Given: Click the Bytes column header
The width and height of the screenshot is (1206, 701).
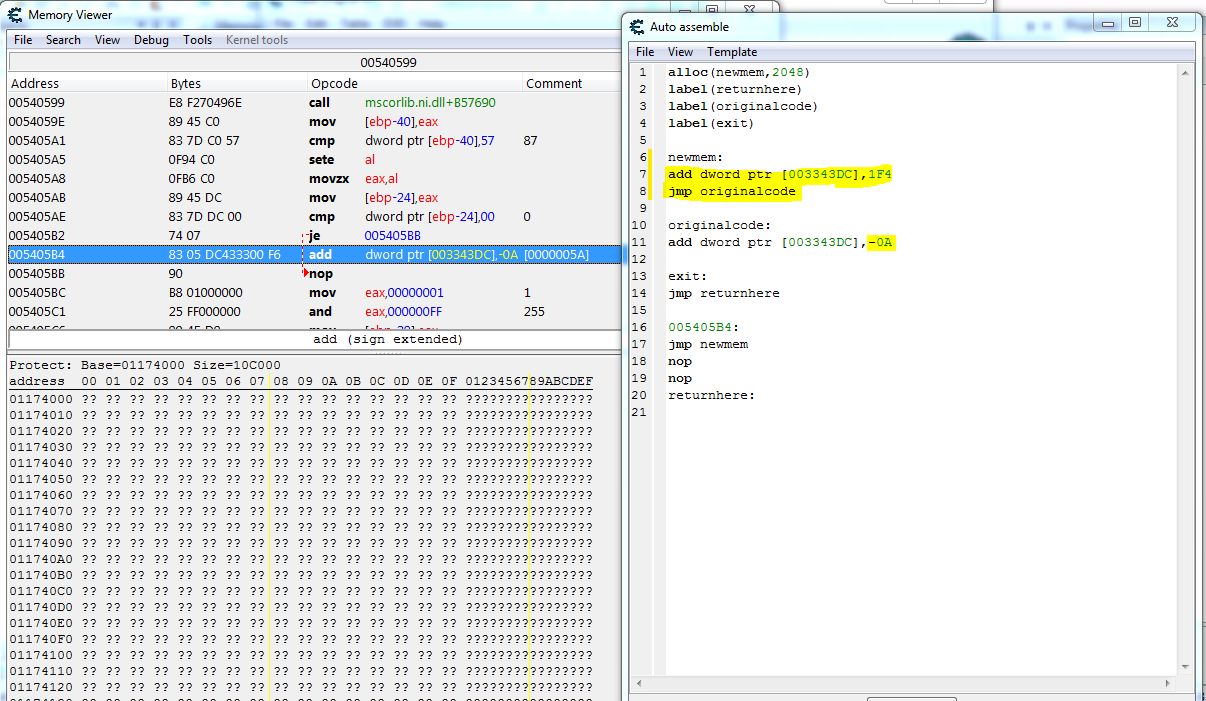Looking at the screenshot, I should click(186, 84).
